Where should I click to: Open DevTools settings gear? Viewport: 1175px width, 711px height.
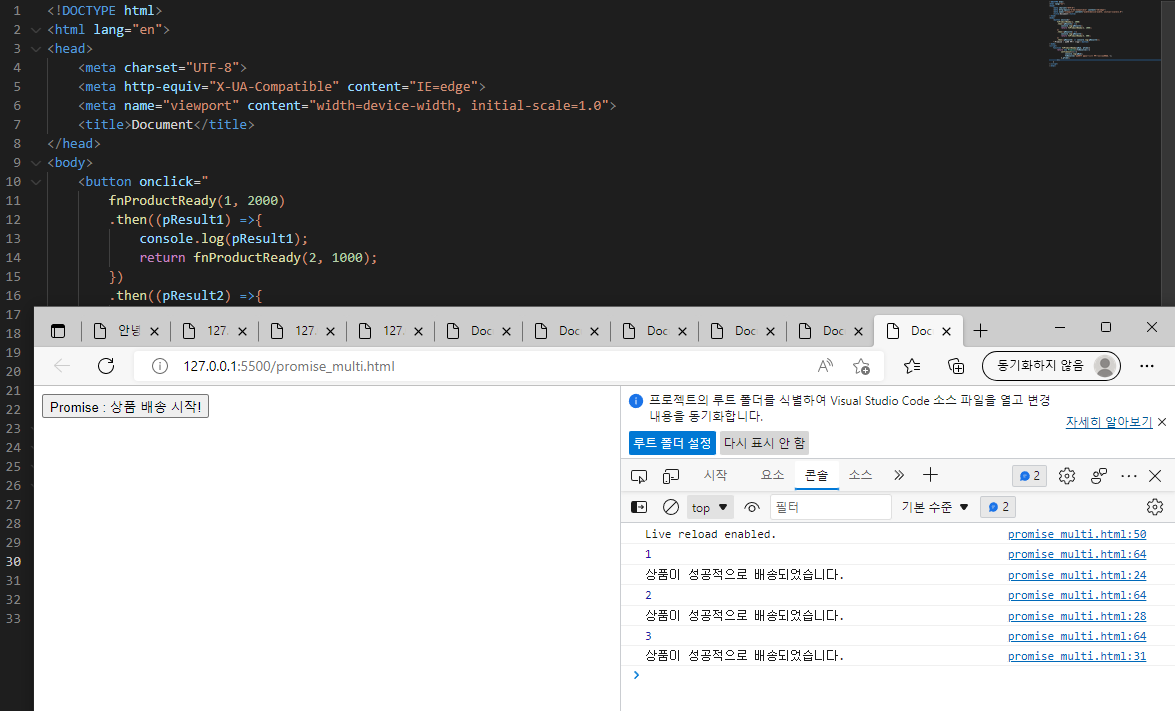pos(1067,476)
